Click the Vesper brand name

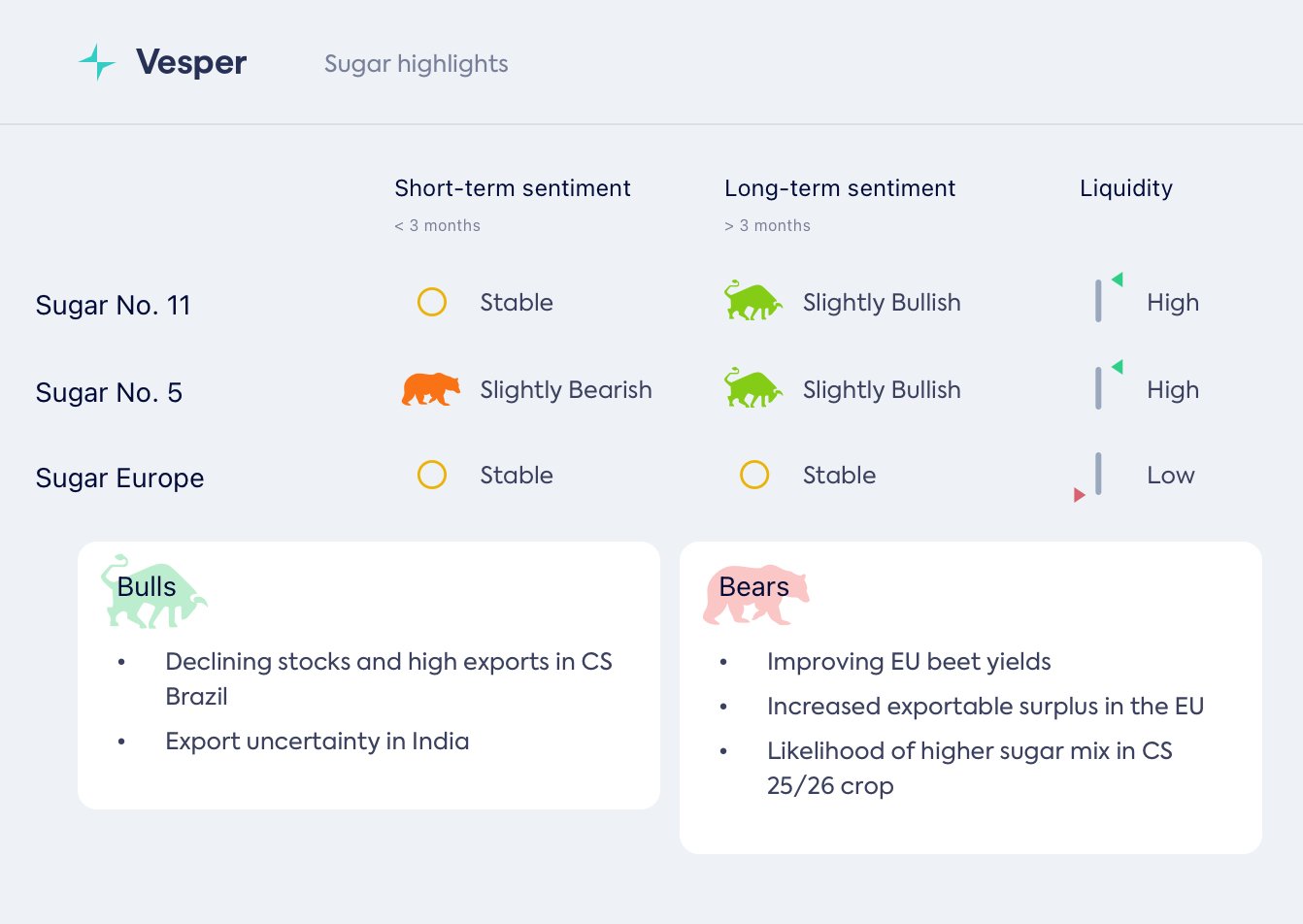coord(191,63)
